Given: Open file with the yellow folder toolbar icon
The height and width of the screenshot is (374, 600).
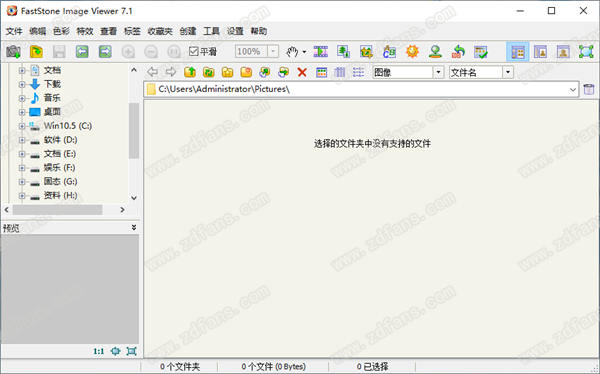Looking at the screenshot, I should point(36,51).
